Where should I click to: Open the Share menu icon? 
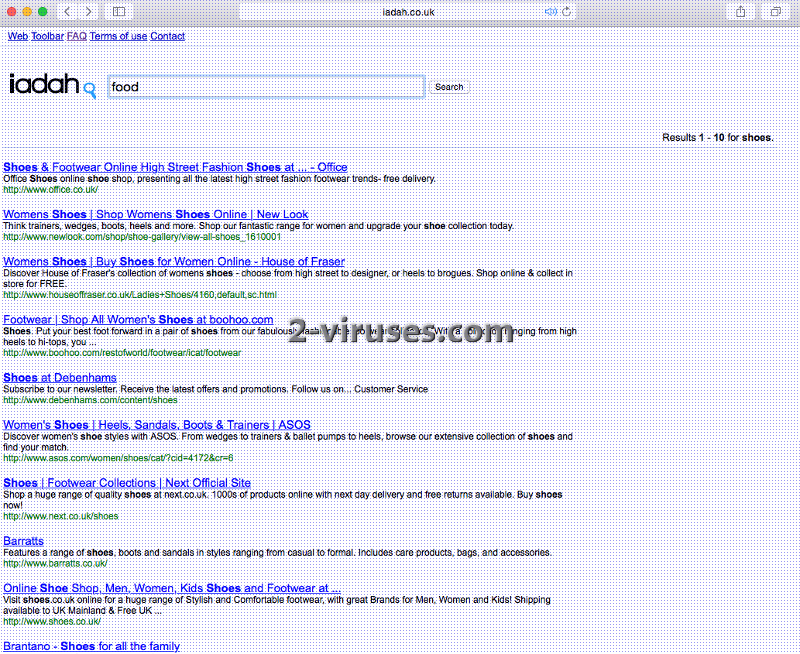[x=741, y=12]
